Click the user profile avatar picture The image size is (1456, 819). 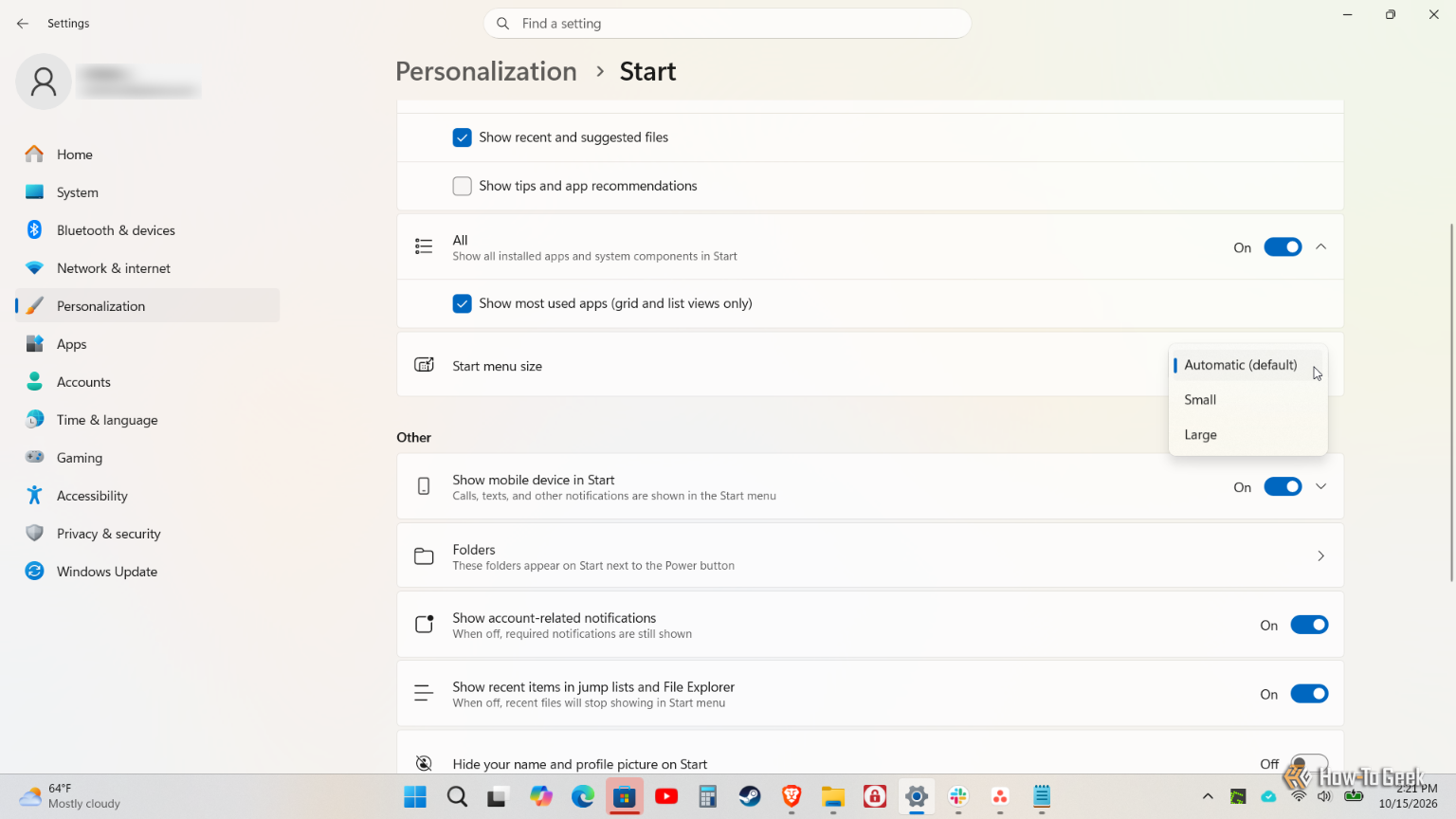click(44, 82)
